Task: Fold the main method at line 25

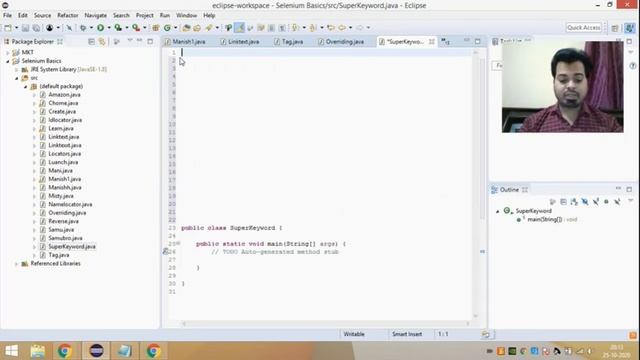Action: point(178,243)
